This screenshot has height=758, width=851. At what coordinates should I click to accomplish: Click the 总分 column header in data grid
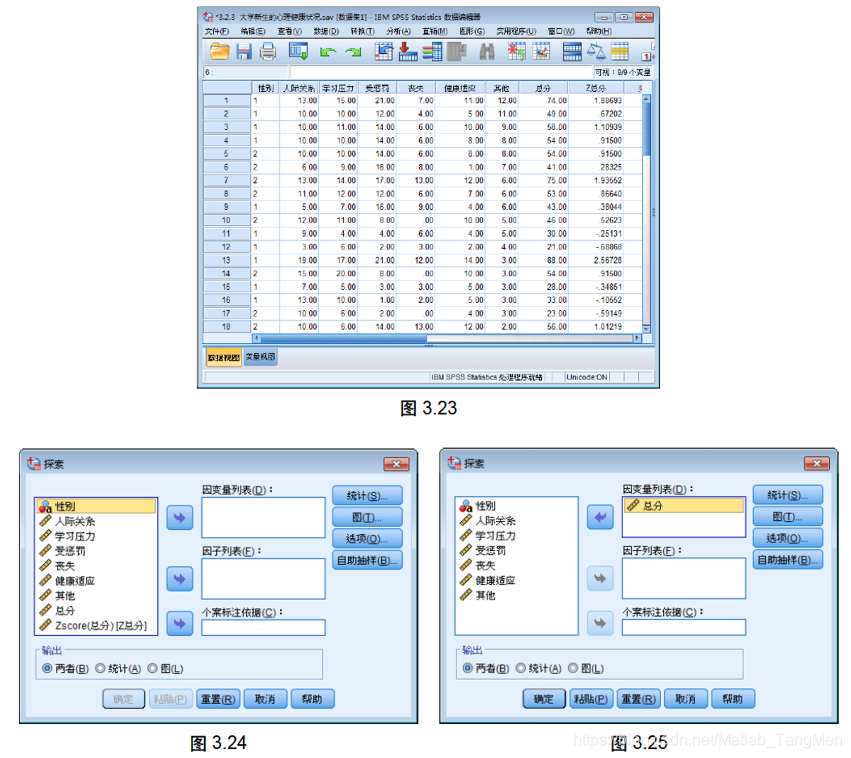coord(543,88)
